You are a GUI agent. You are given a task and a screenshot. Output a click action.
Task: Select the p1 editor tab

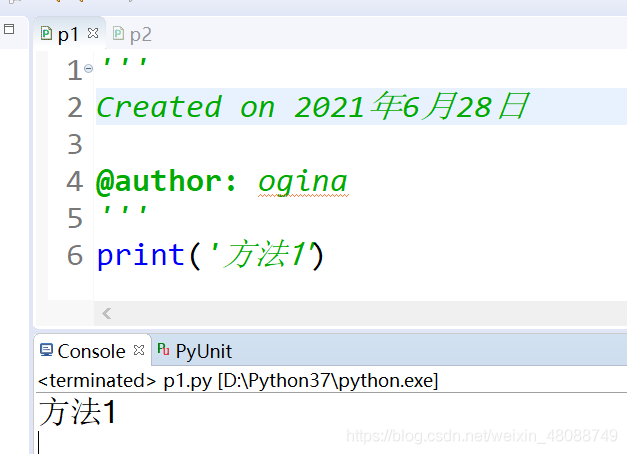pos(67,35)
